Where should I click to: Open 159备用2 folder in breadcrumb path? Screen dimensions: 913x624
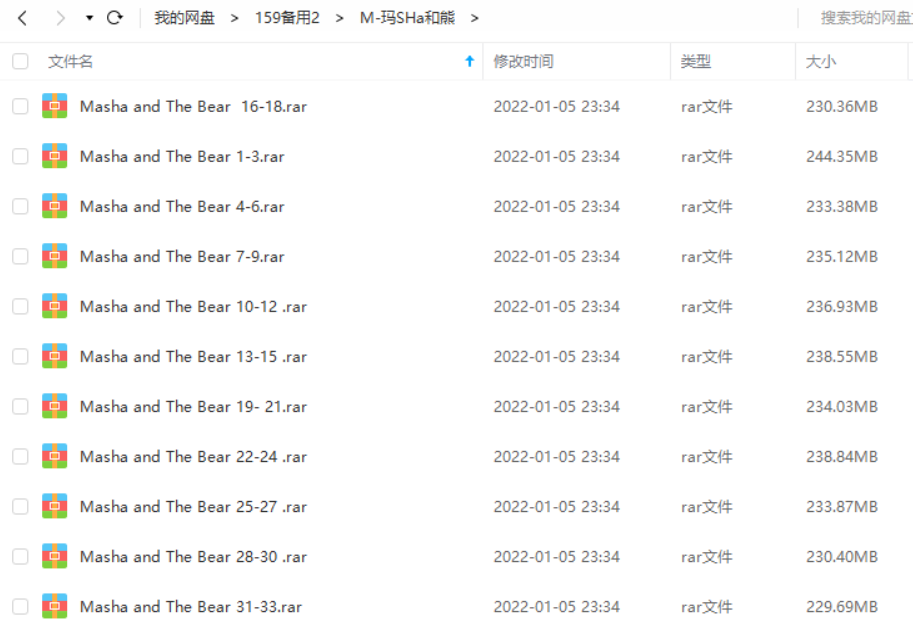[x=287, y=18]
